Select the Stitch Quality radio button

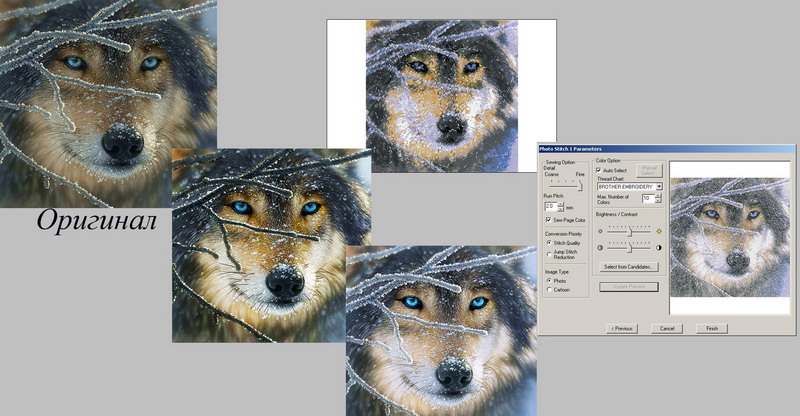(x=547, y=242)
